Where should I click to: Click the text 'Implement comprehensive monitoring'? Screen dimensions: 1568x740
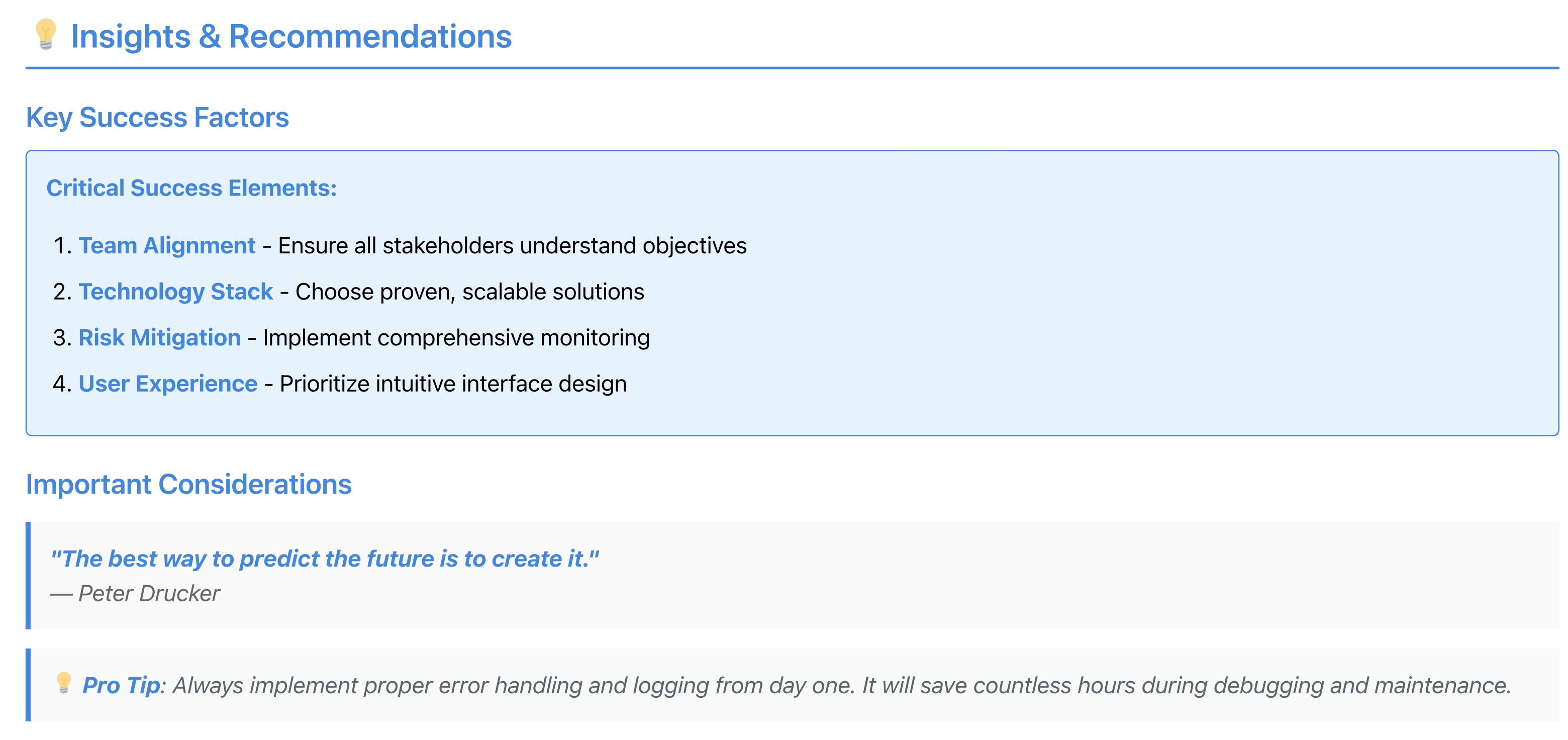(456, 337)
